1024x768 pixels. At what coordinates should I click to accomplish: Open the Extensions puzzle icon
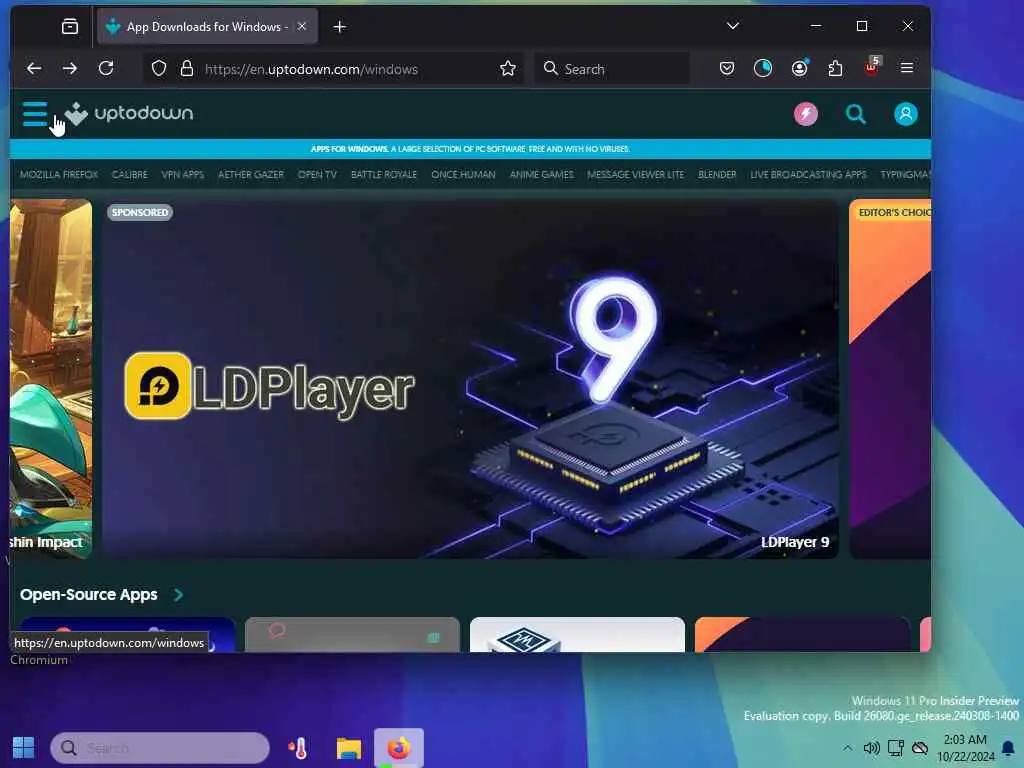(x=835, y=68)
